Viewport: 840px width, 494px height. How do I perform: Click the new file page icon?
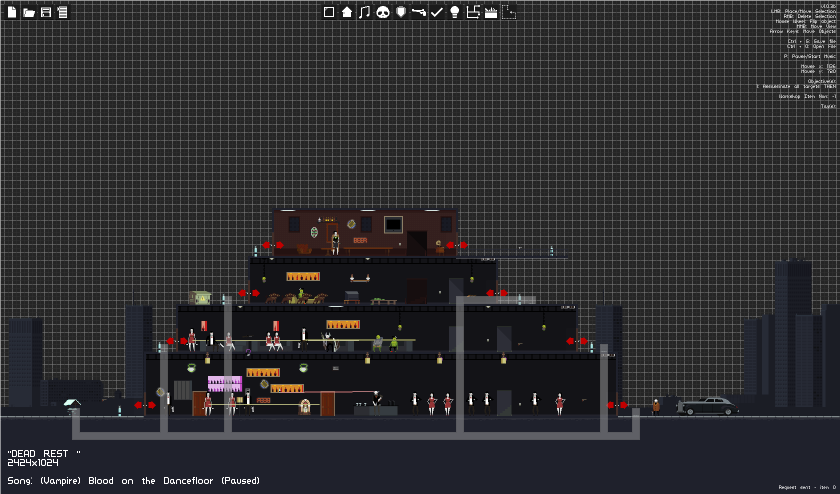click(x=12, y=12)
